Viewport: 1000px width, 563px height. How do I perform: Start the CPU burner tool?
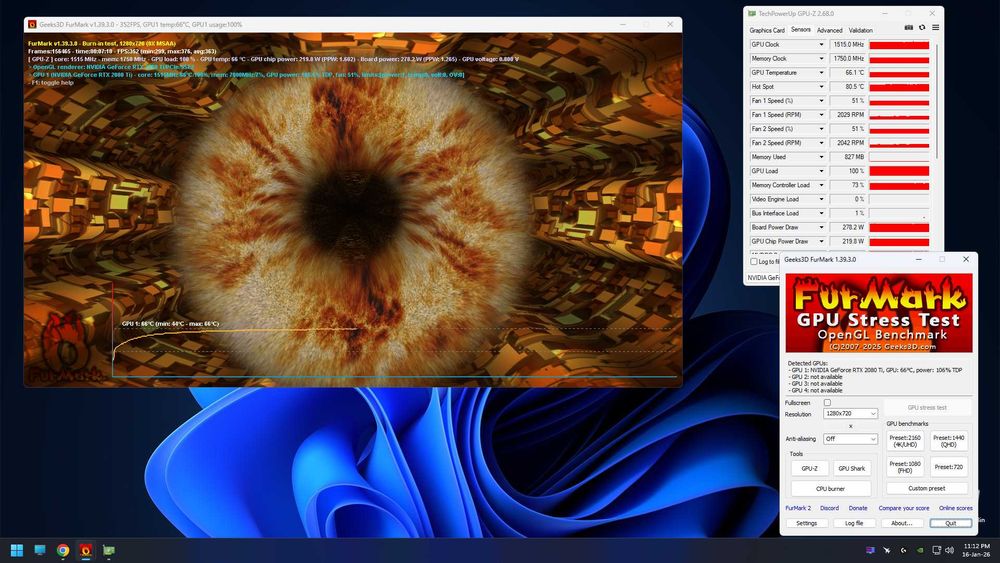(x=830, y=489)
